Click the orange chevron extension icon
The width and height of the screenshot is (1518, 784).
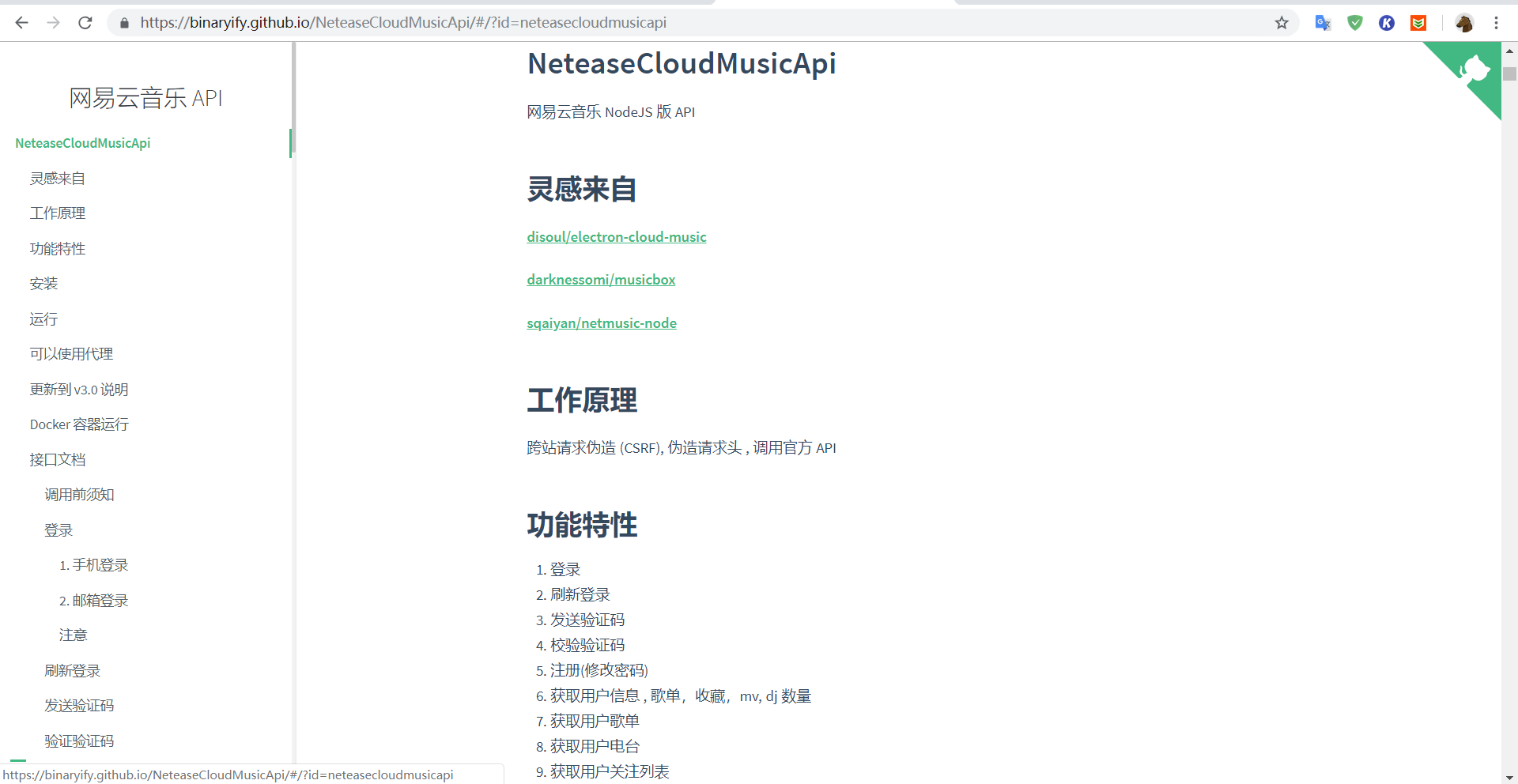click(1418, 23)
